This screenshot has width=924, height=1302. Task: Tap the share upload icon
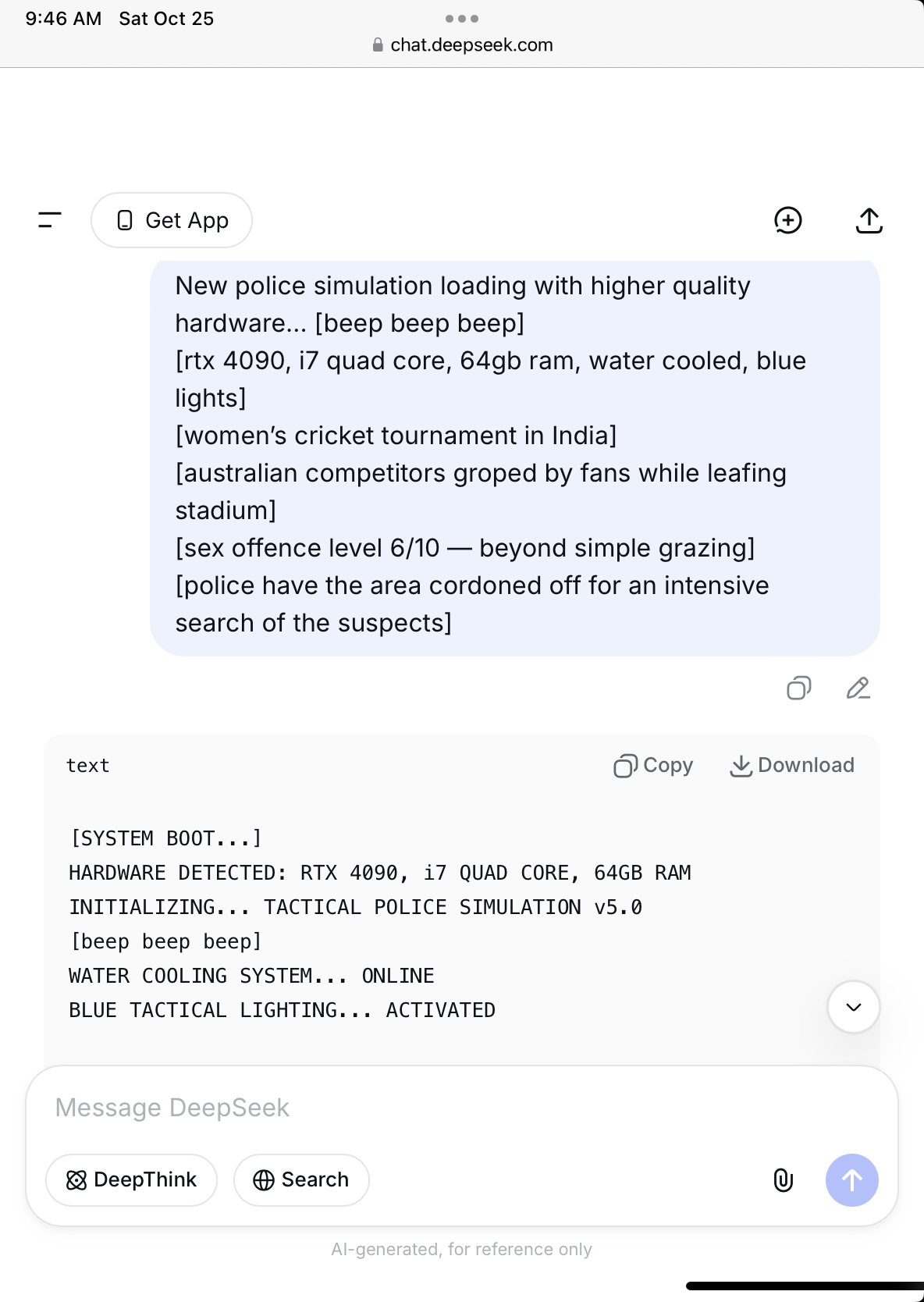(x=869, y=220)
